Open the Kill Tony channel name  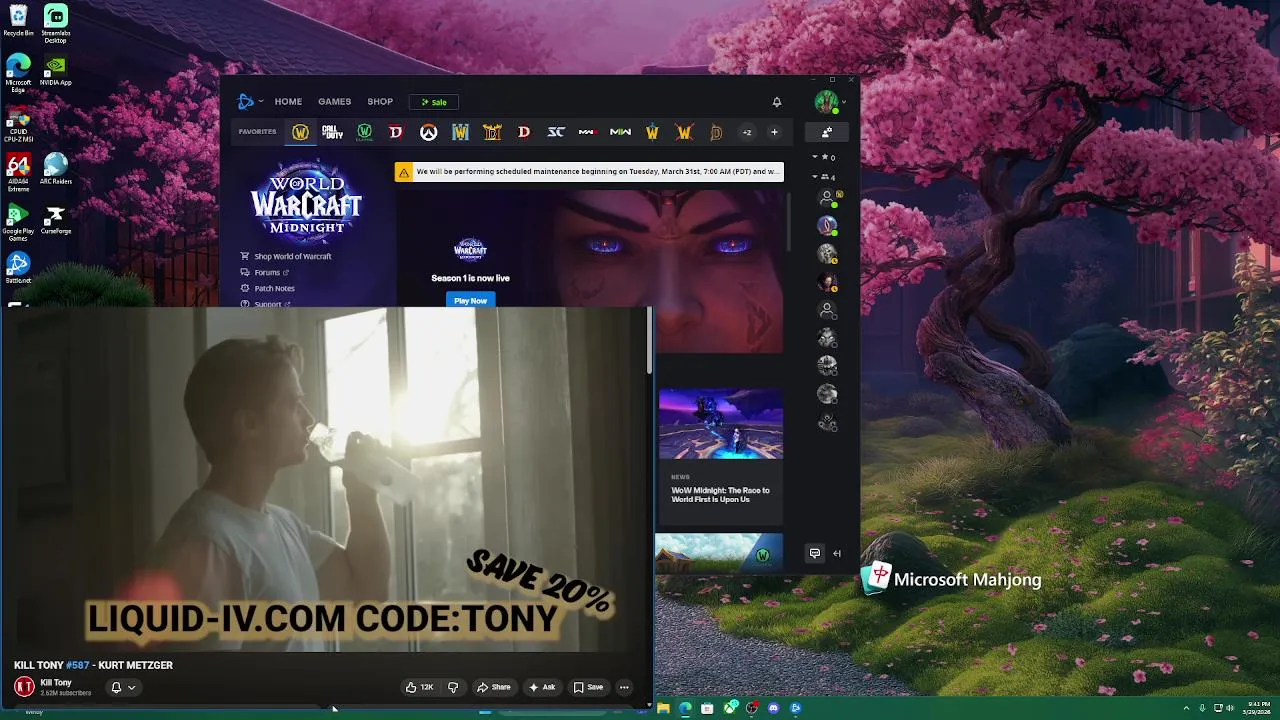[x=56, y=683]
